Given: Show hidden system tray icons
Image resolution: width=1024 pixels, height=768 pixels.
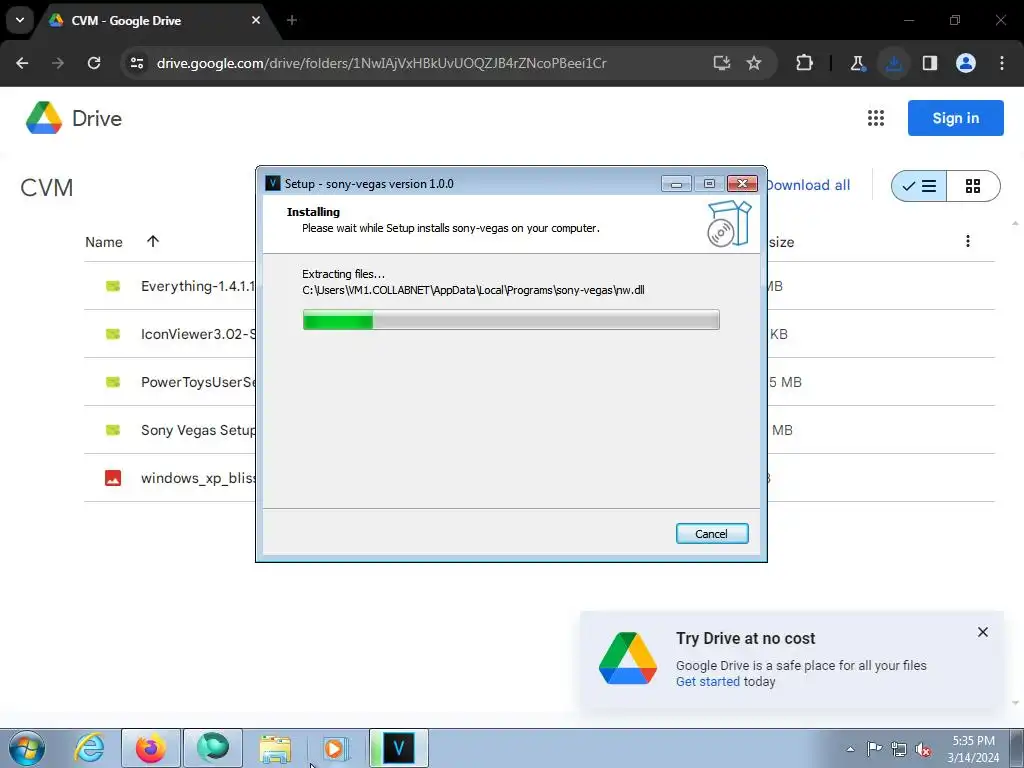Looking at the screenshot, I should [x=850, y=749].
